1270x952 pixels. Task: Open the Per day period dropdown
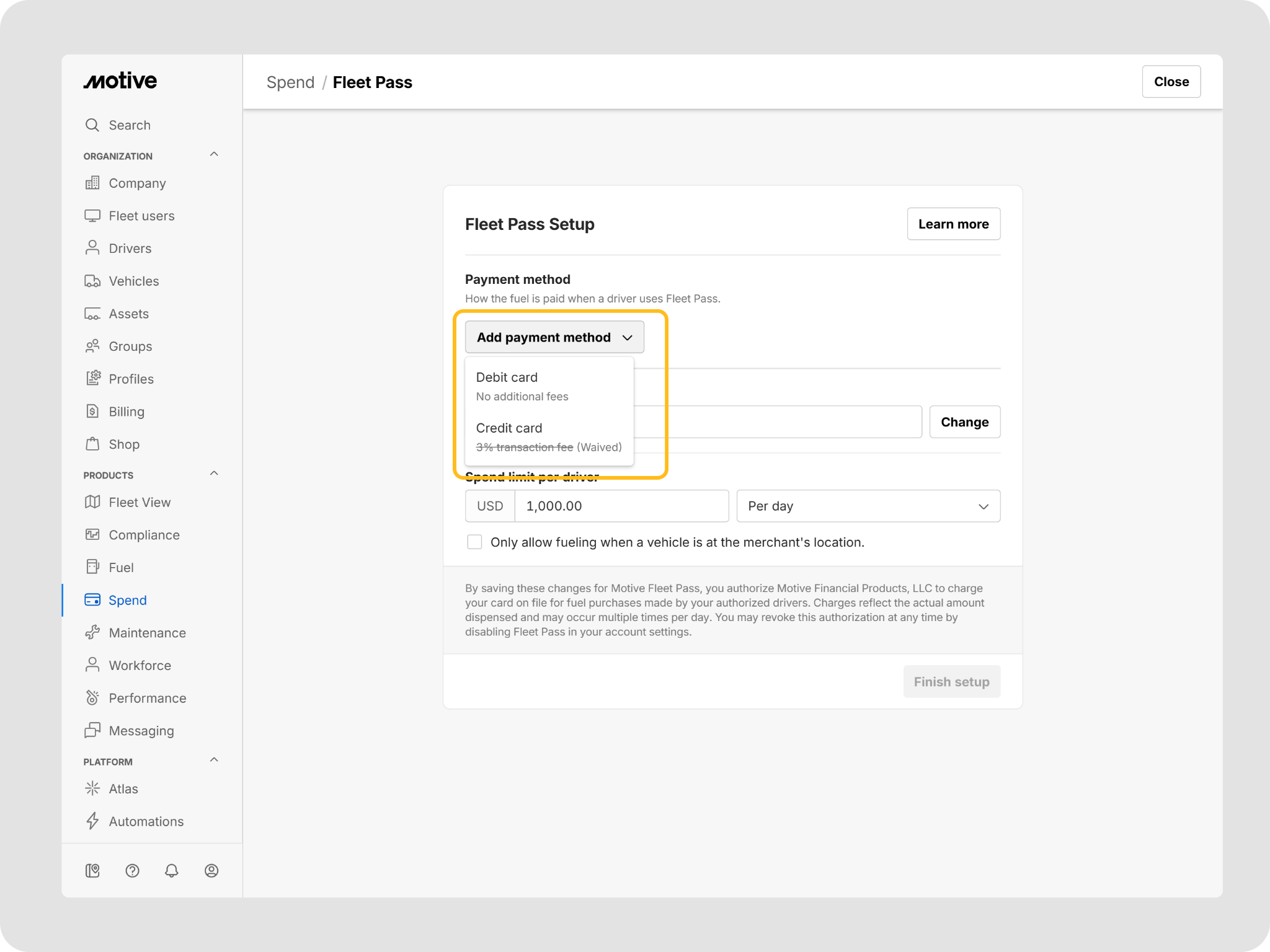(x=868, y=506)
